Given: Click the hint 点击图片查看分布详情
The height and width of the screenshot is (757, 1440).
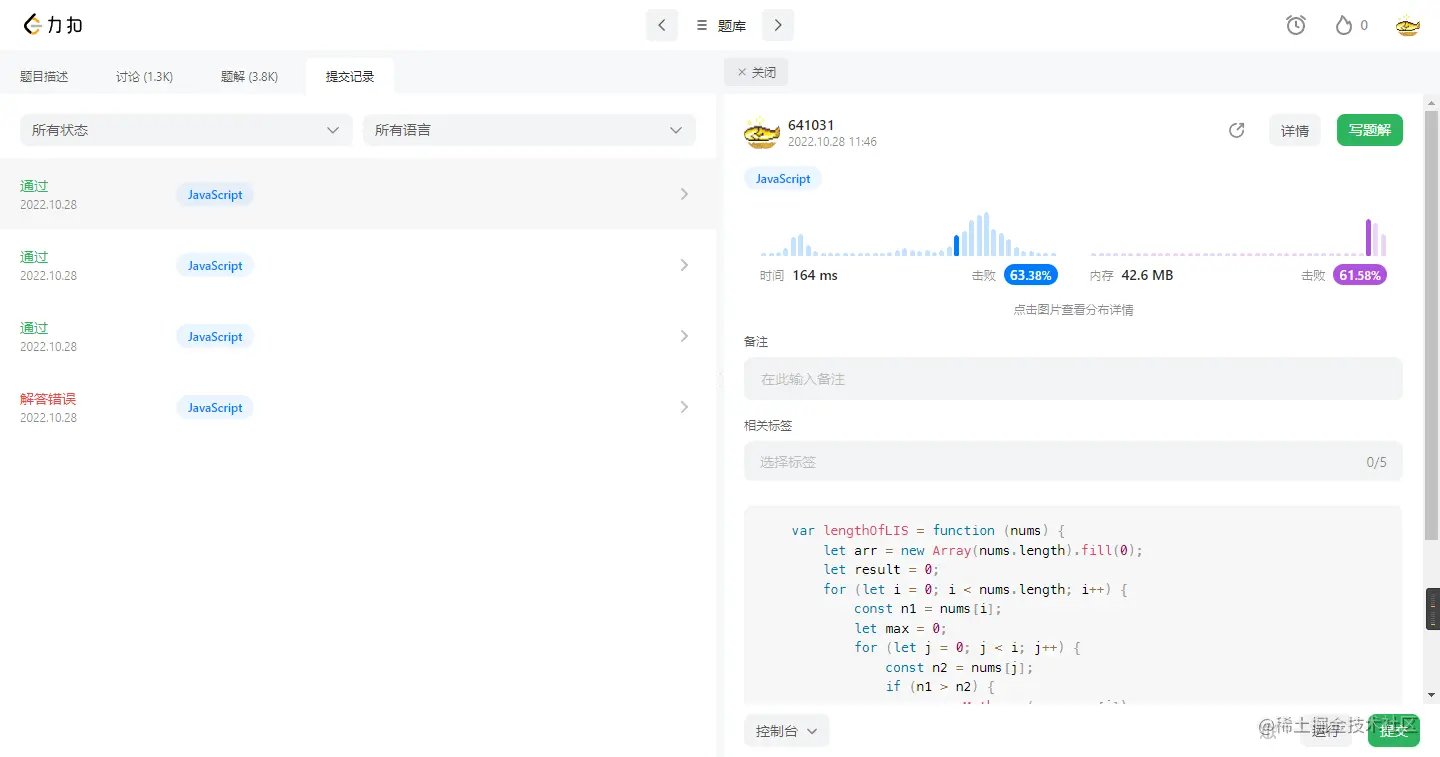Looking at the screenshot, I should (1073, 310).
